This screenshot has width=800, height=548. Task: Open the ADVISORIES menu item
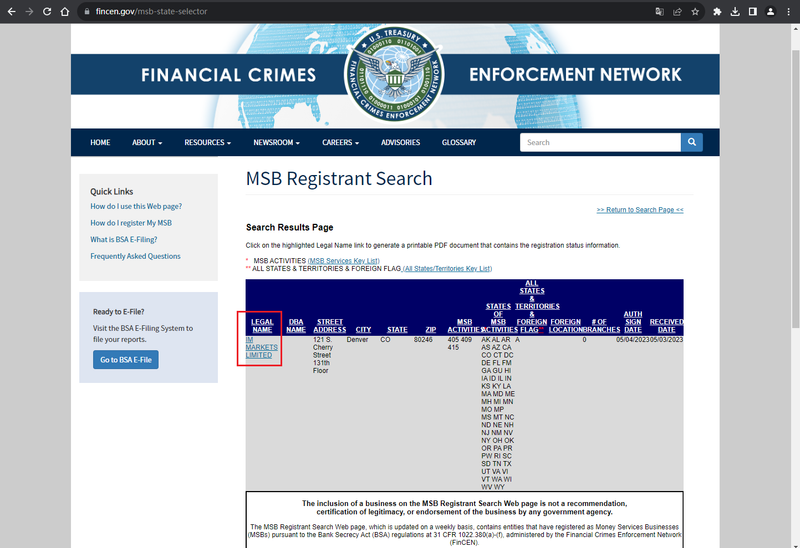click(401, 142)
